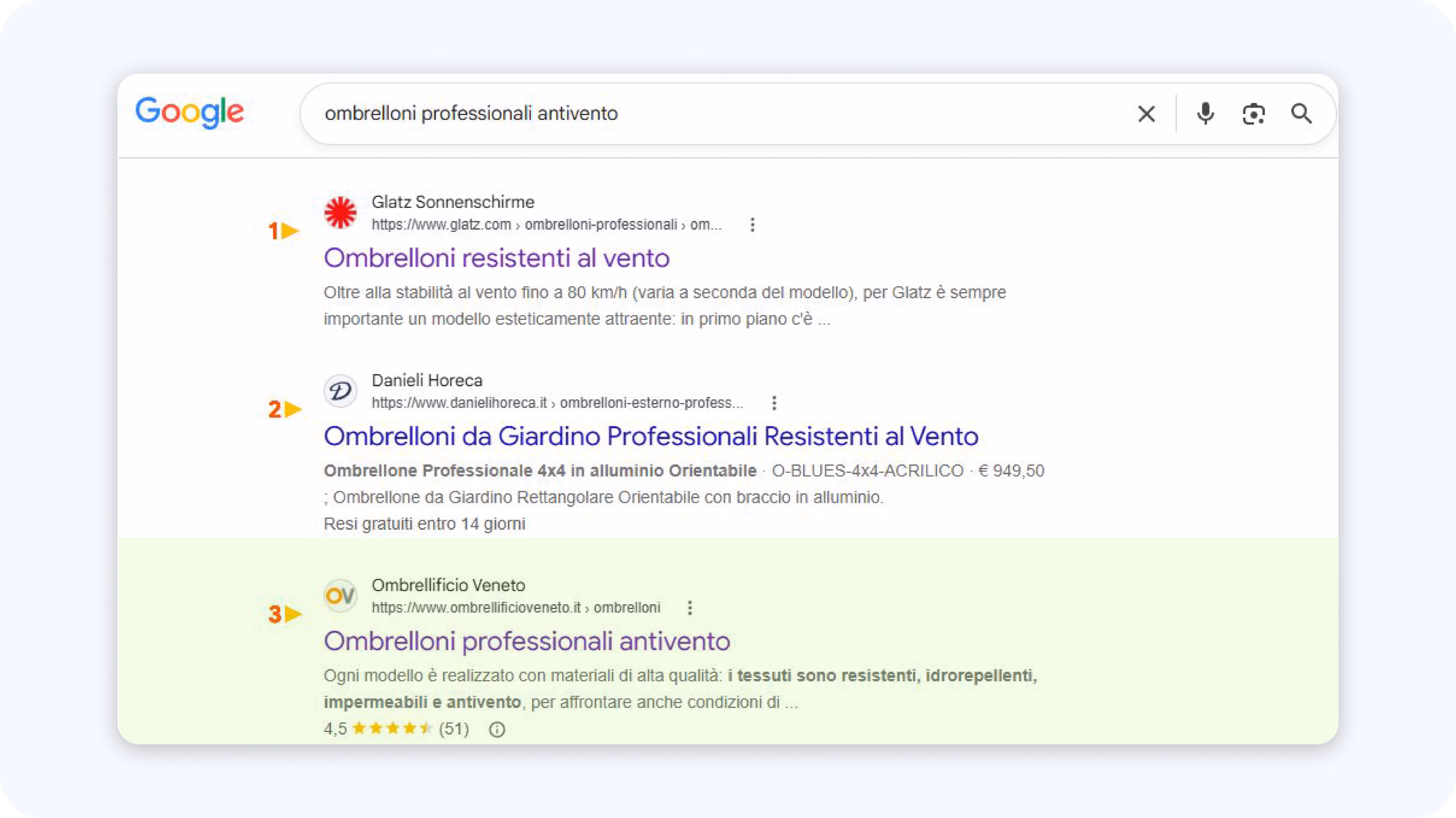Click the ombrellificioveneto.it breadcrumb URL

tap(516, 608)
